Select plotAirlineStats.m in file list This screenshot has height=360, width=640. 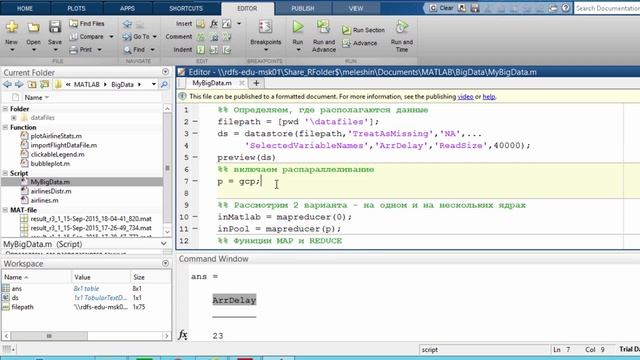coord(56,136)
